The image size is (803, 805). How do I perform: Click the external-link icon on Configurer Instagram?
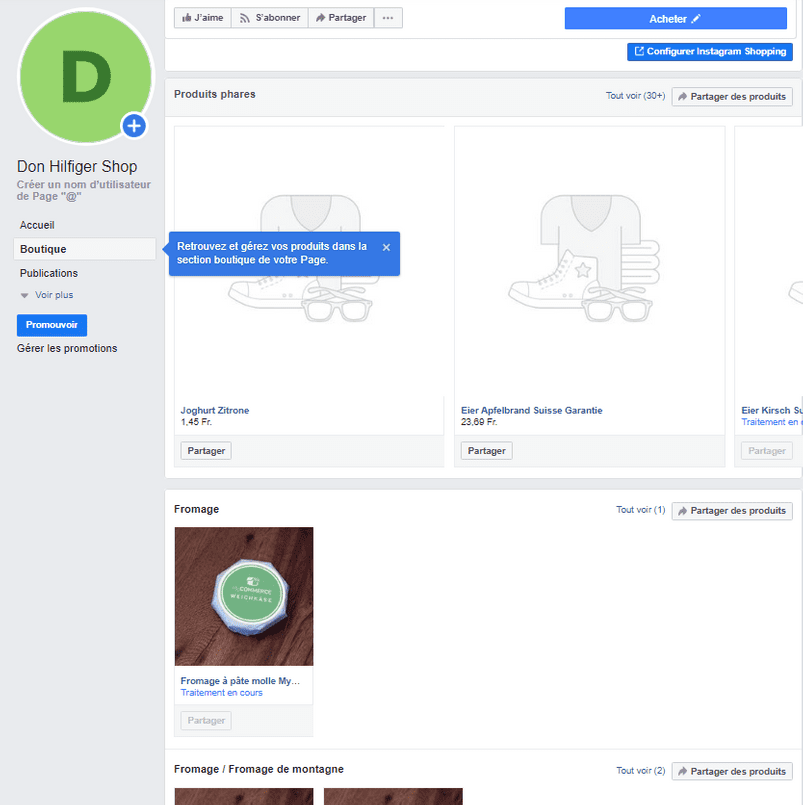pos(639,51)
